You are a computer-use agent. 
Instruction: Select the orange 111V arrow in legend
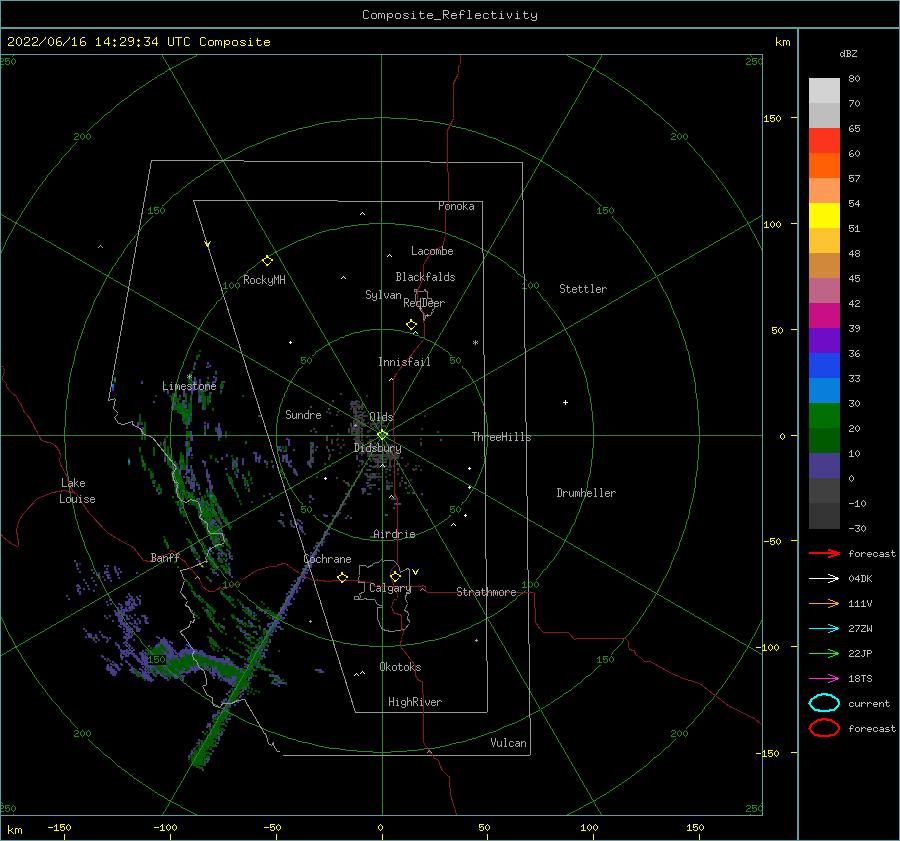(x=824, y=603)
